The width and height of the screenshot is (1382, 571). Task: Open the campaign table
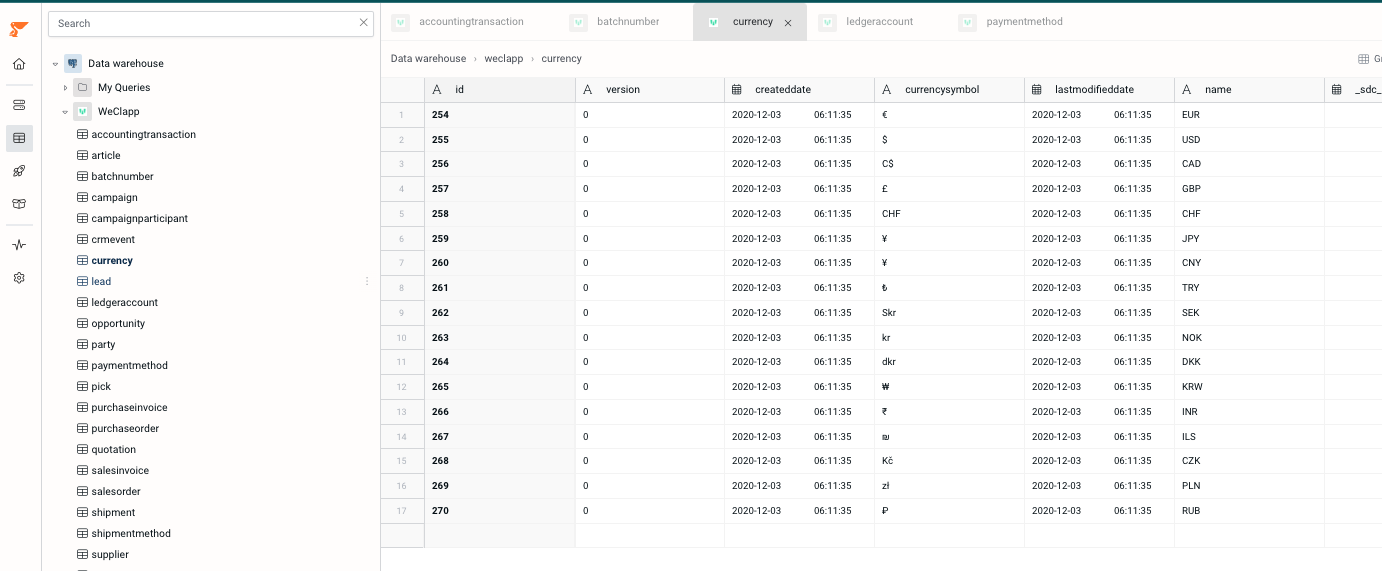(114, 197)
